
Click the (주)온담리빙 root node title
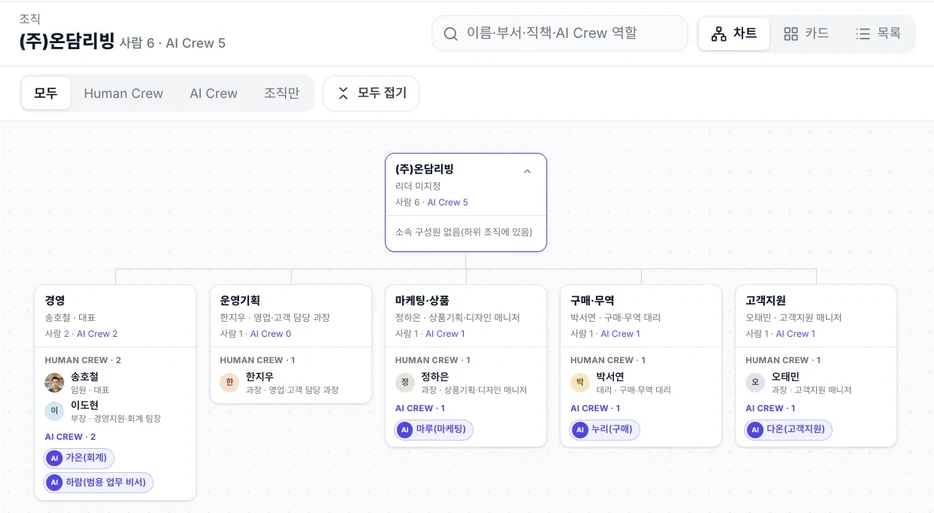(x=425, y=169)
